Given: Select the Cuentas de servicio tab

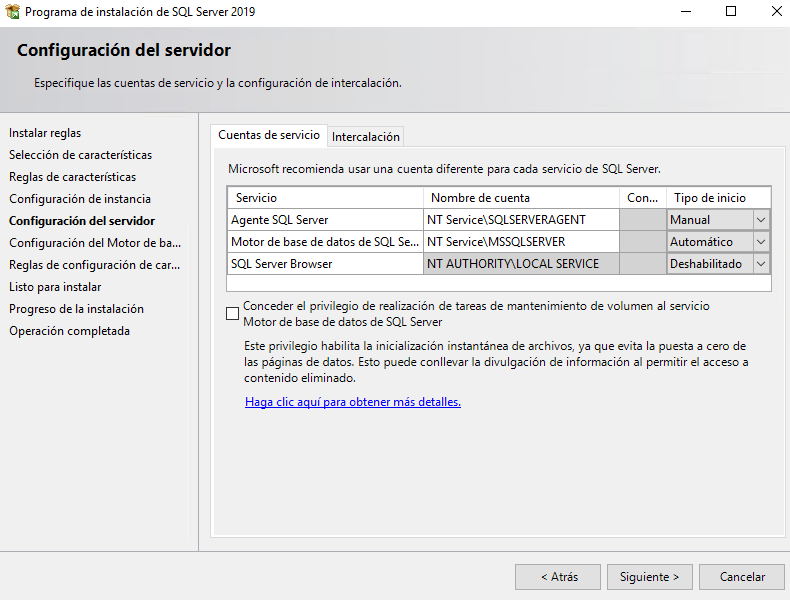Looking at the screenshot, I should (269, 135).
